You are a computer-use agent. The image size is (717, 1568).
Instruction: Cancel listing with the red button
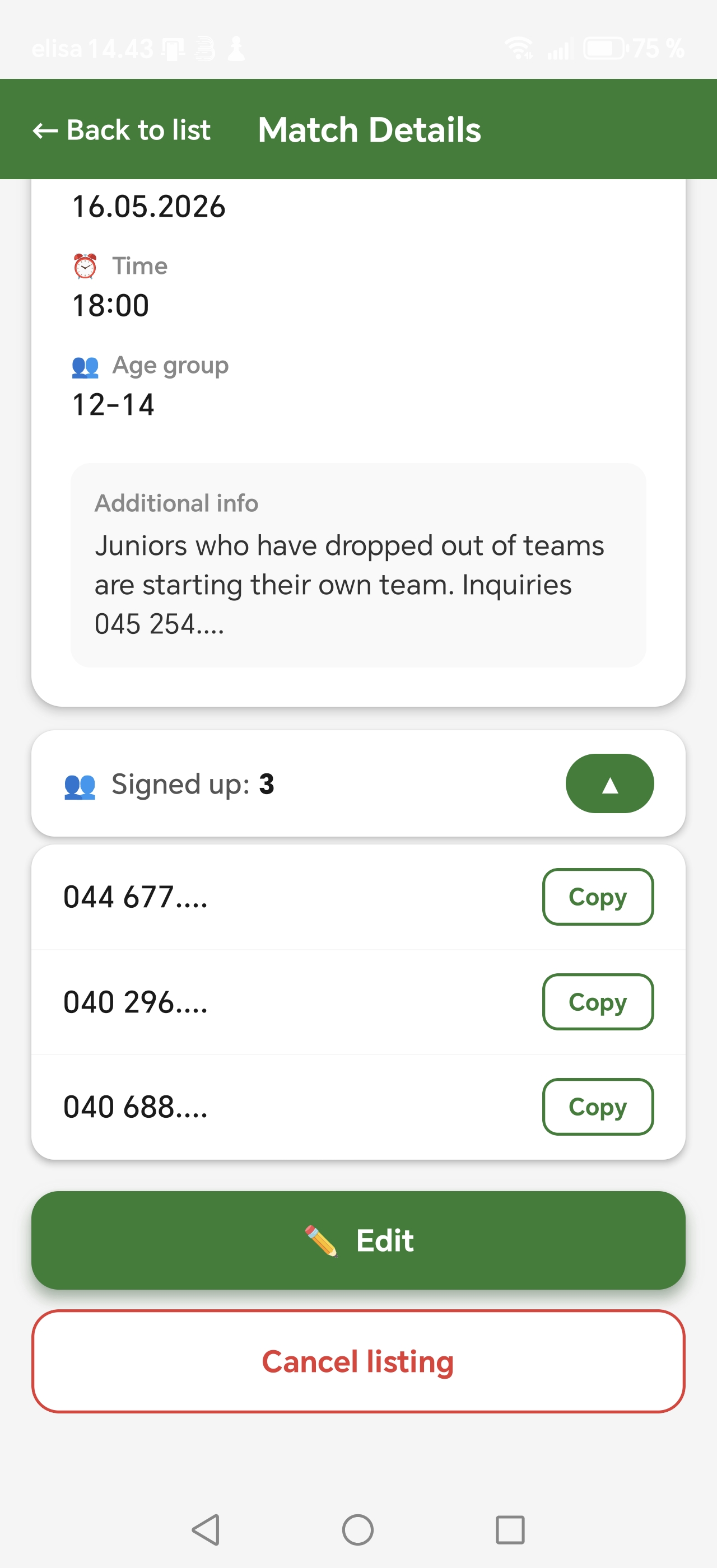358,1362
